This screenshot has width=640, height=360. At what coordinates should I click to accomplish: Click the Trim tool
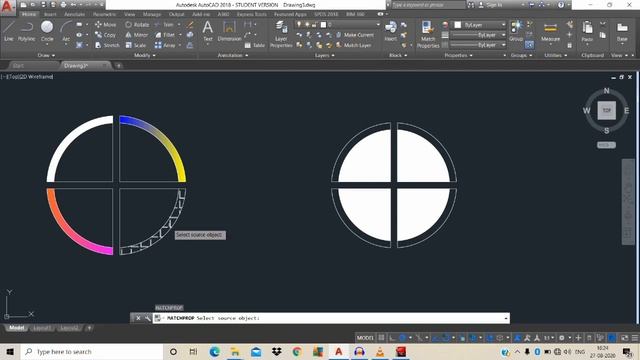[x=164, y=24]
